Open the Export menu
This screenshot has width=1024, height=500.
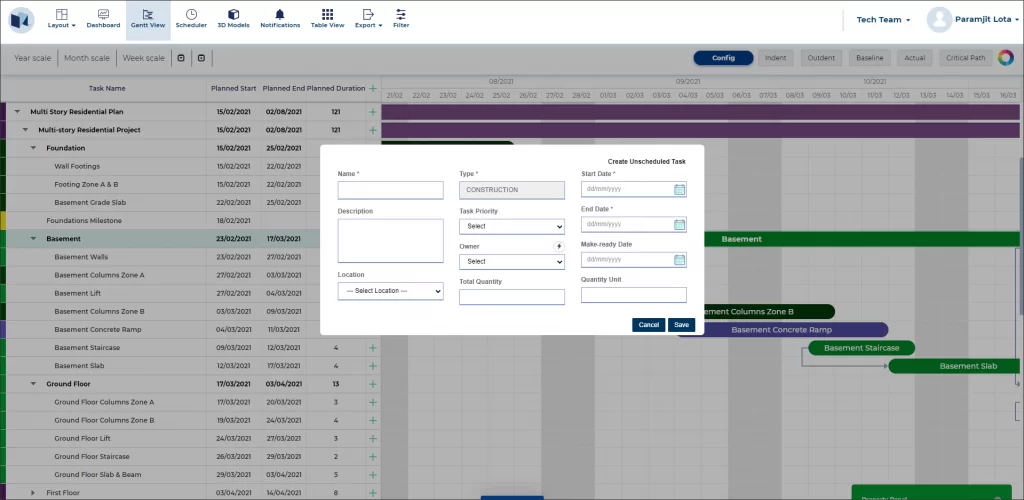368,18
